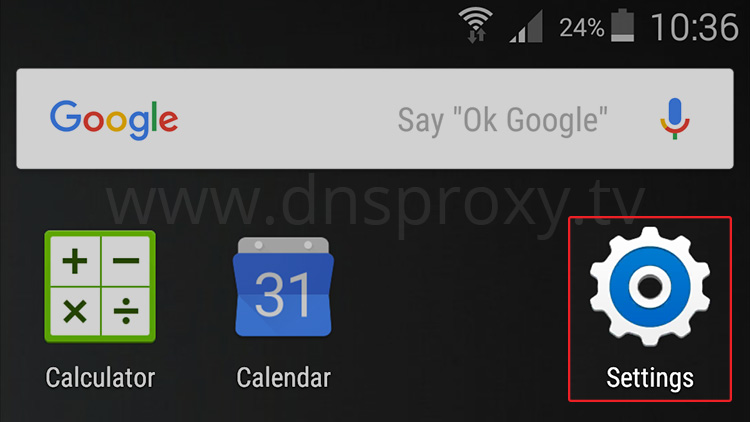Launch the Calculator app icon
The width and height of the screenshot is (750, 422).
pos(100,287)
